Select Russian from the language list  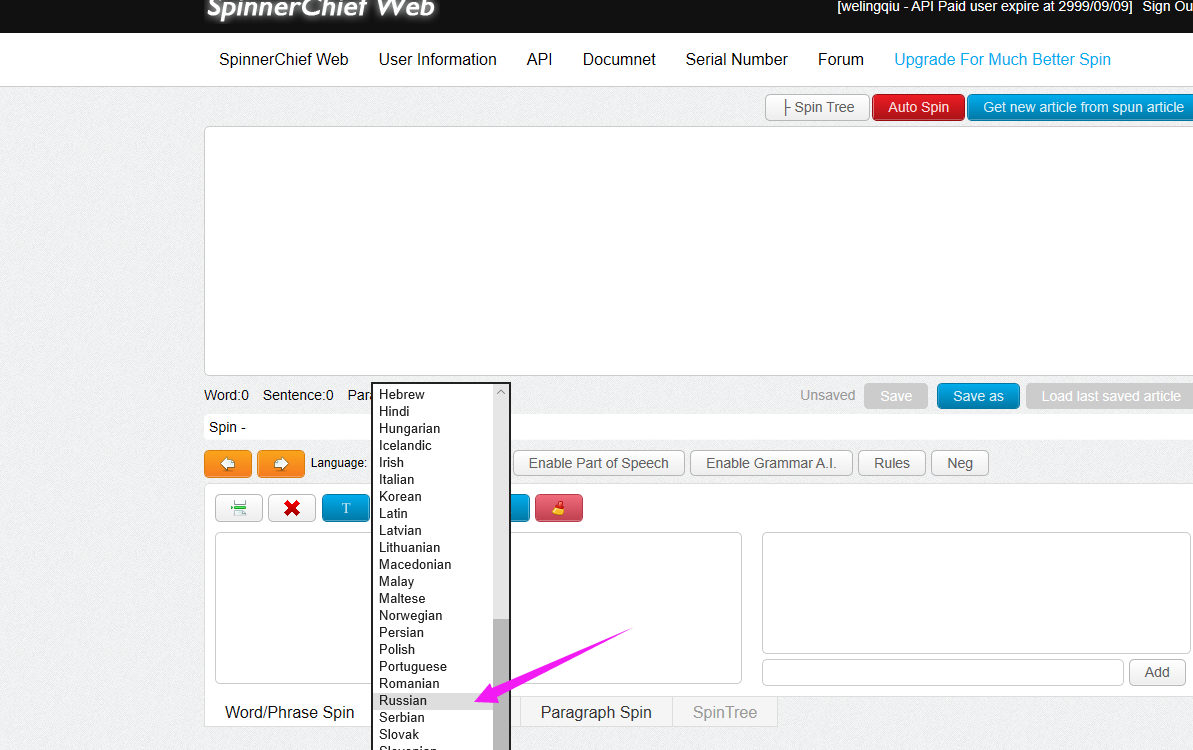tap(403, 701)
